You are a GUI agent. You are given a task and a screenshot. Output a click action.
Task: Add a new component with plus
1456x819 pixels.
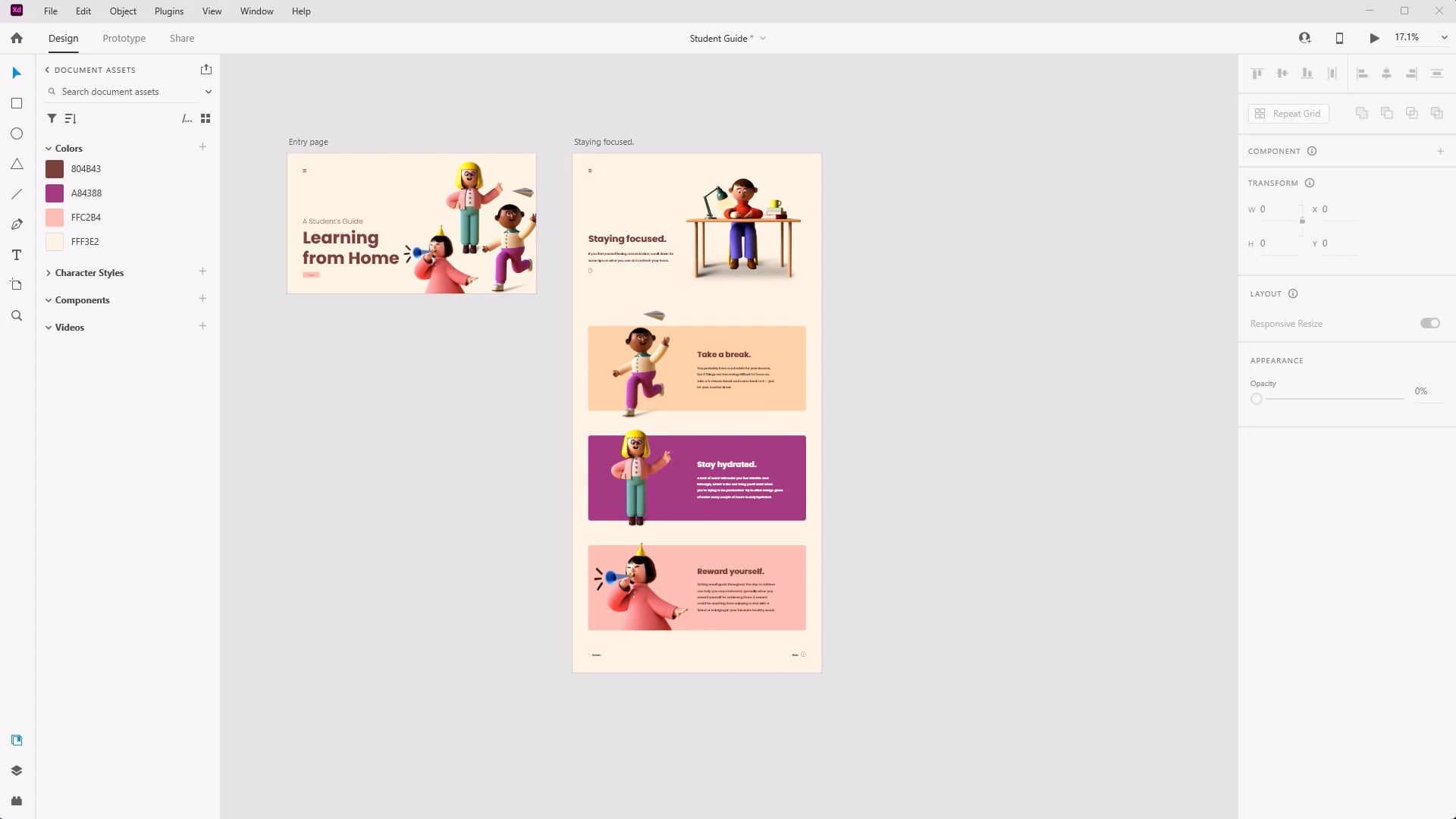click(x=202, y=299)
